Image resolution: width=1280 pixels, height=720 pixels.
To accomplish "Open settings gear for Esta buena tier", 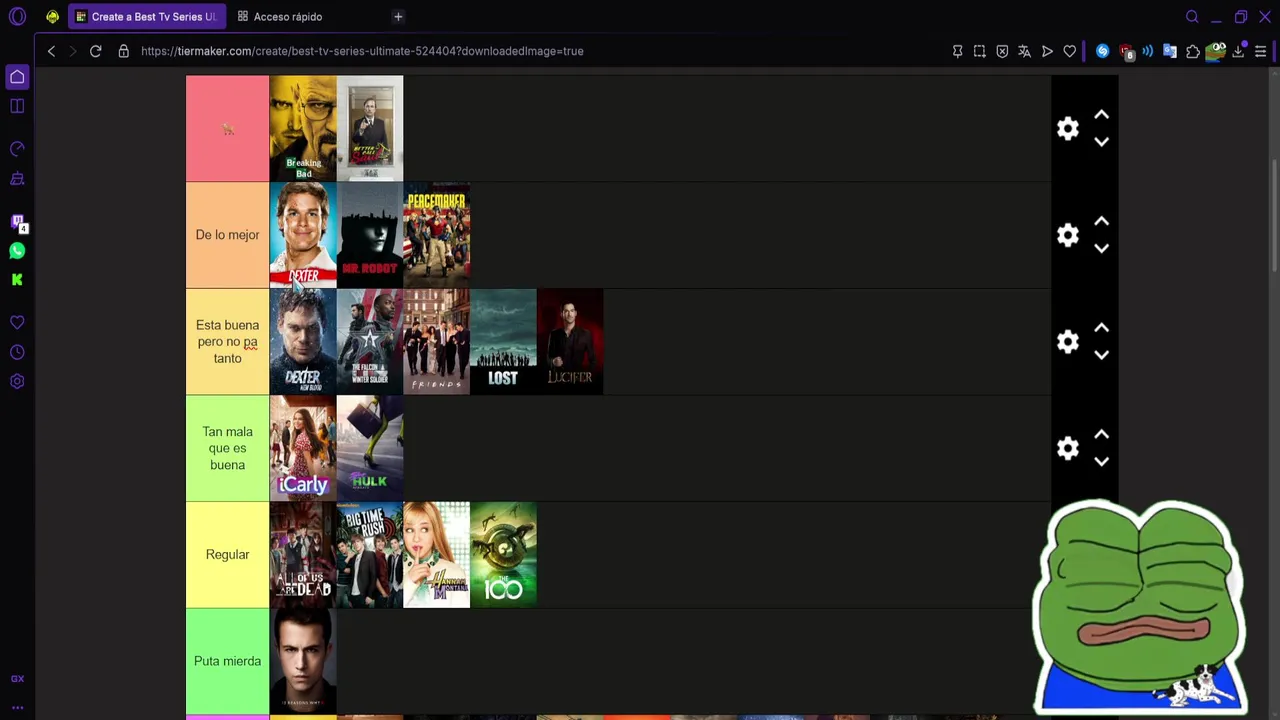I will tap(1068, 342).
